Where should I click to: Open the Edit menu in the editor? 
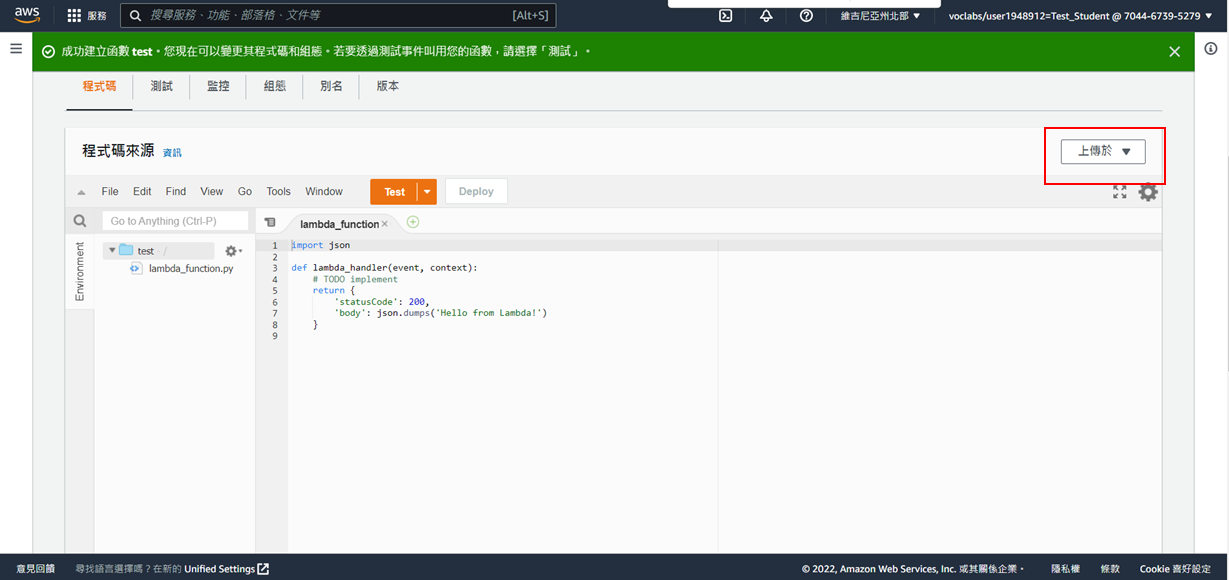(142, 192)
